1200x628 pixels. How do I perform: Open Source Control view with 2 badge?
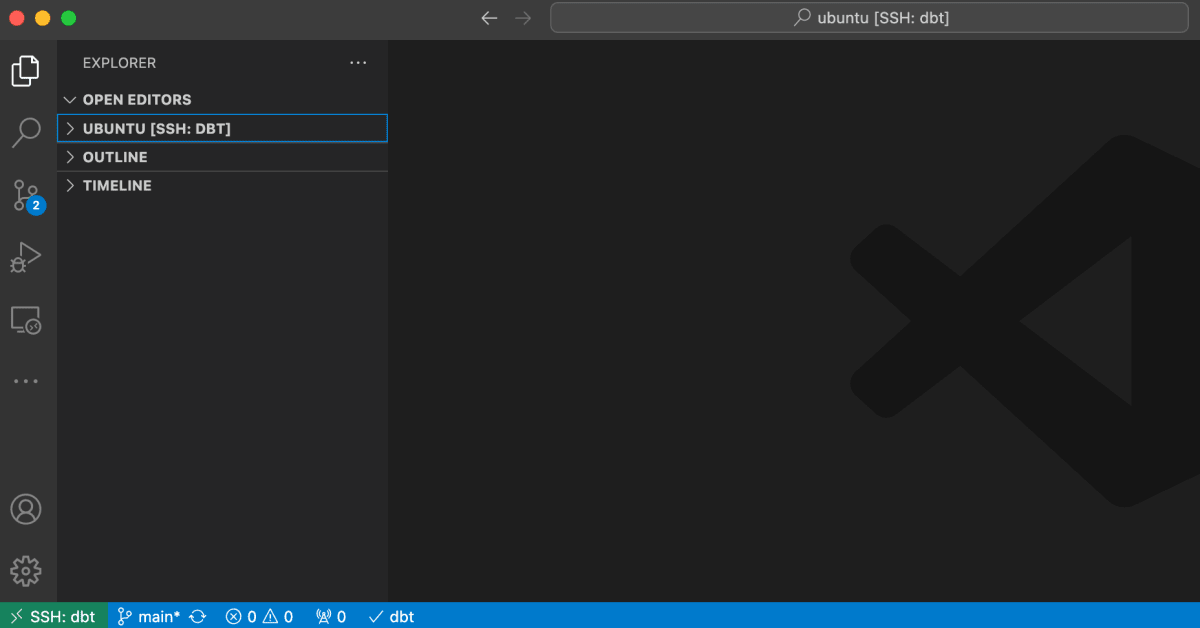click(x=27, y=196)
